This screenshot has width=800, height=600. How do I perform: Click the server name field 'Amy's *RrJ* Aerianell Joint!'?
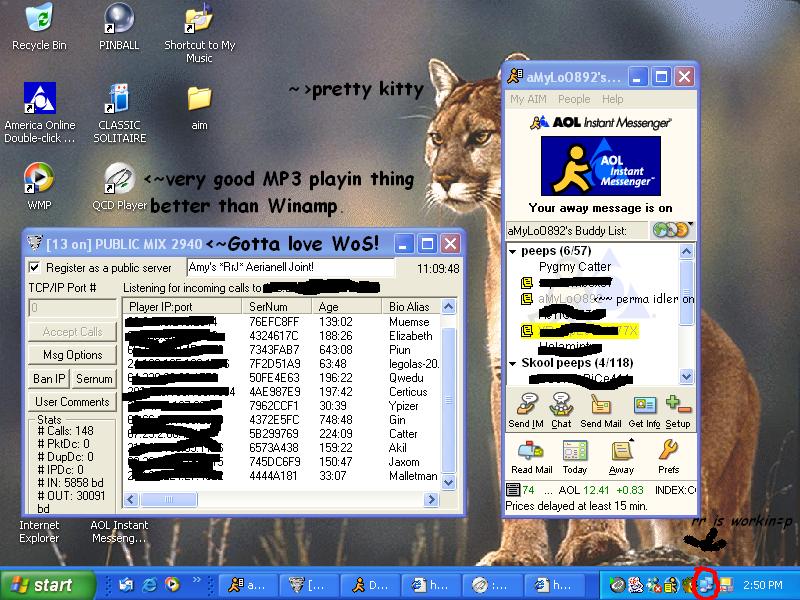[x=291, y=267]
